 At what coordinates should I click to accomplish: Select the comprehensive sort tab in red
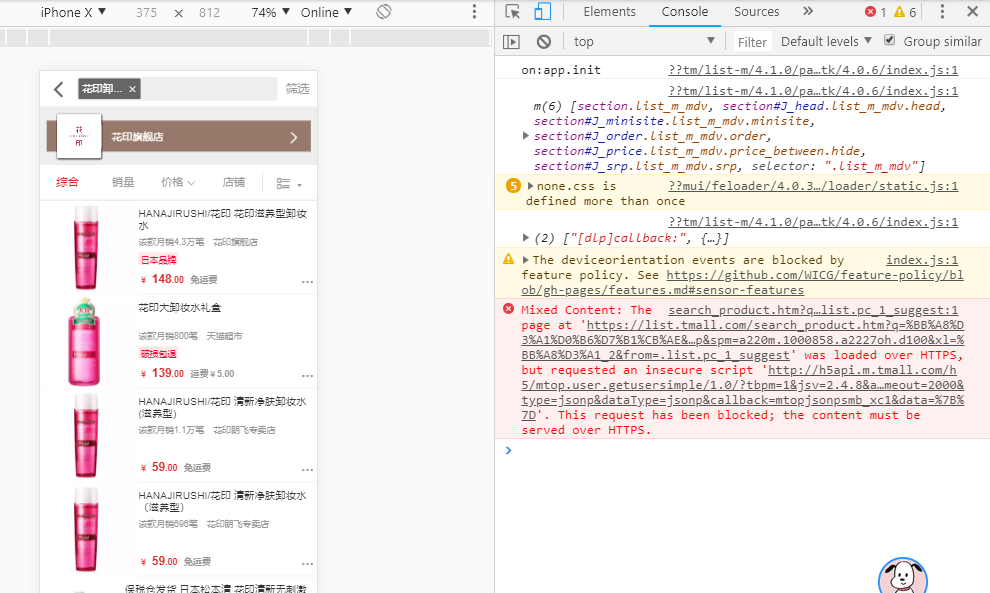coord(67,183)
